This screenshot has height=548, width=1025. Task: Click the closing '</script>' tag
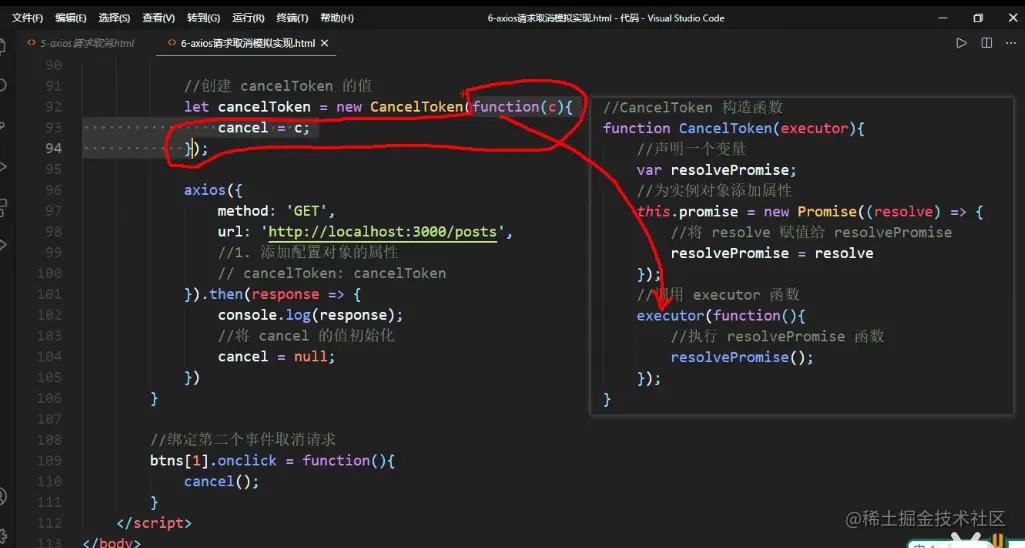pos(154,523)
